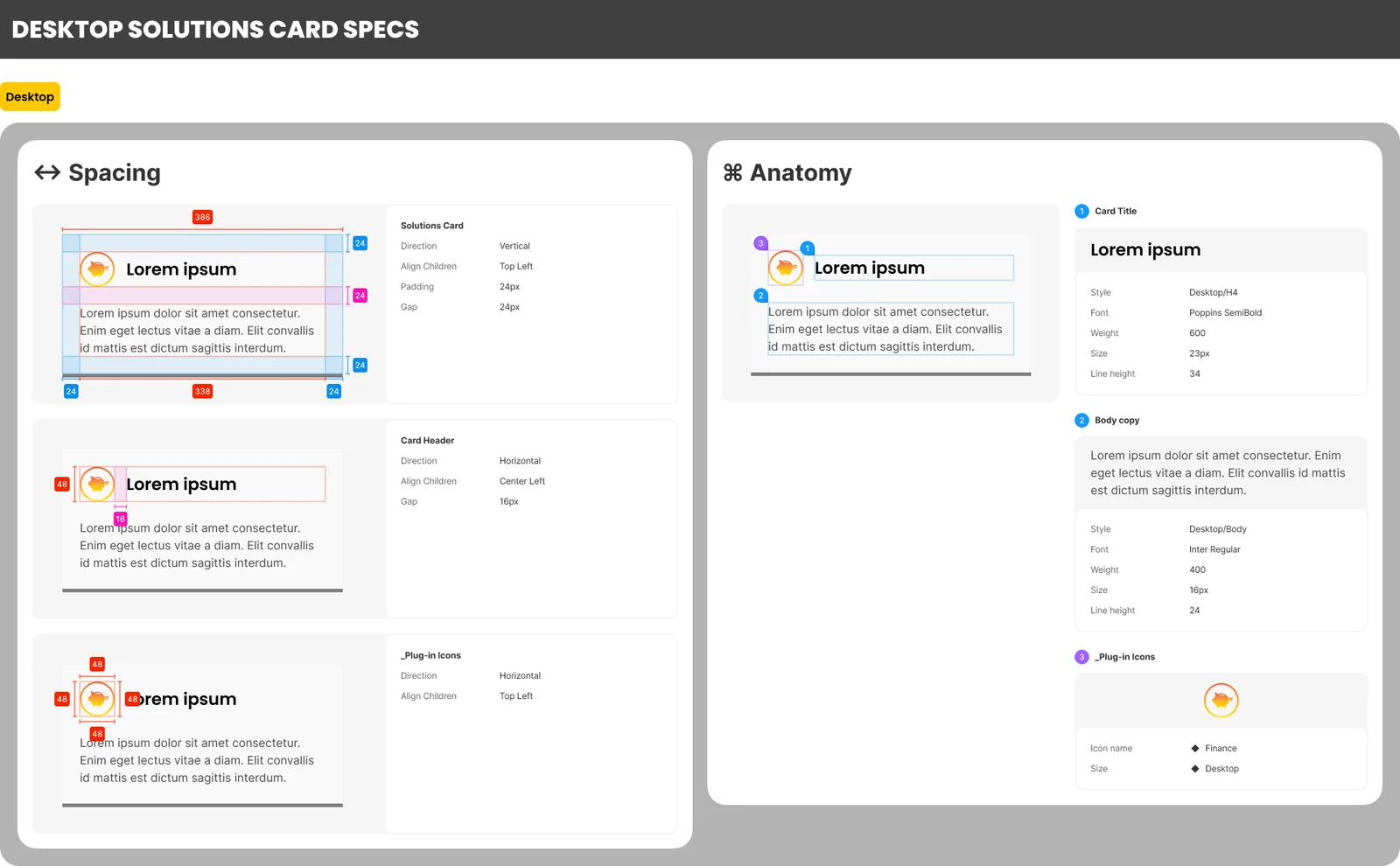Click the Lorem ipsum sample under Card Title
Image resolution: width=1400 pixels, height=866 pixels.
click(1145, 249)
